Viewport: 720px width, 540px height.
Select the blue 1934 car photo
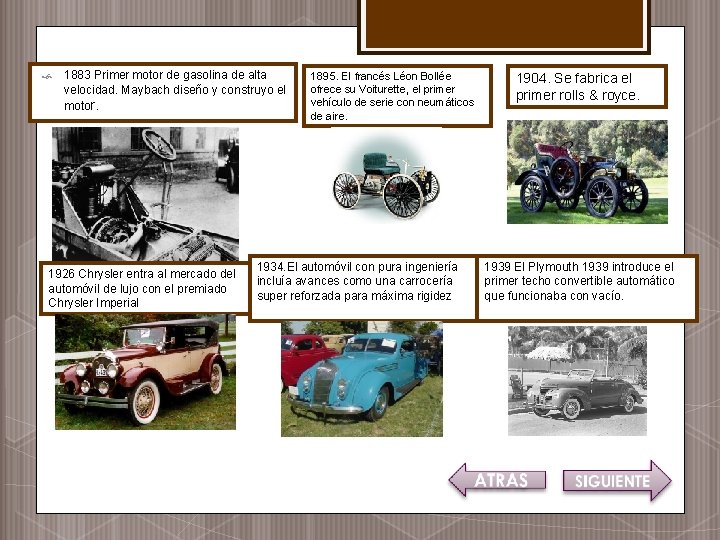click(x=362, y=379)
